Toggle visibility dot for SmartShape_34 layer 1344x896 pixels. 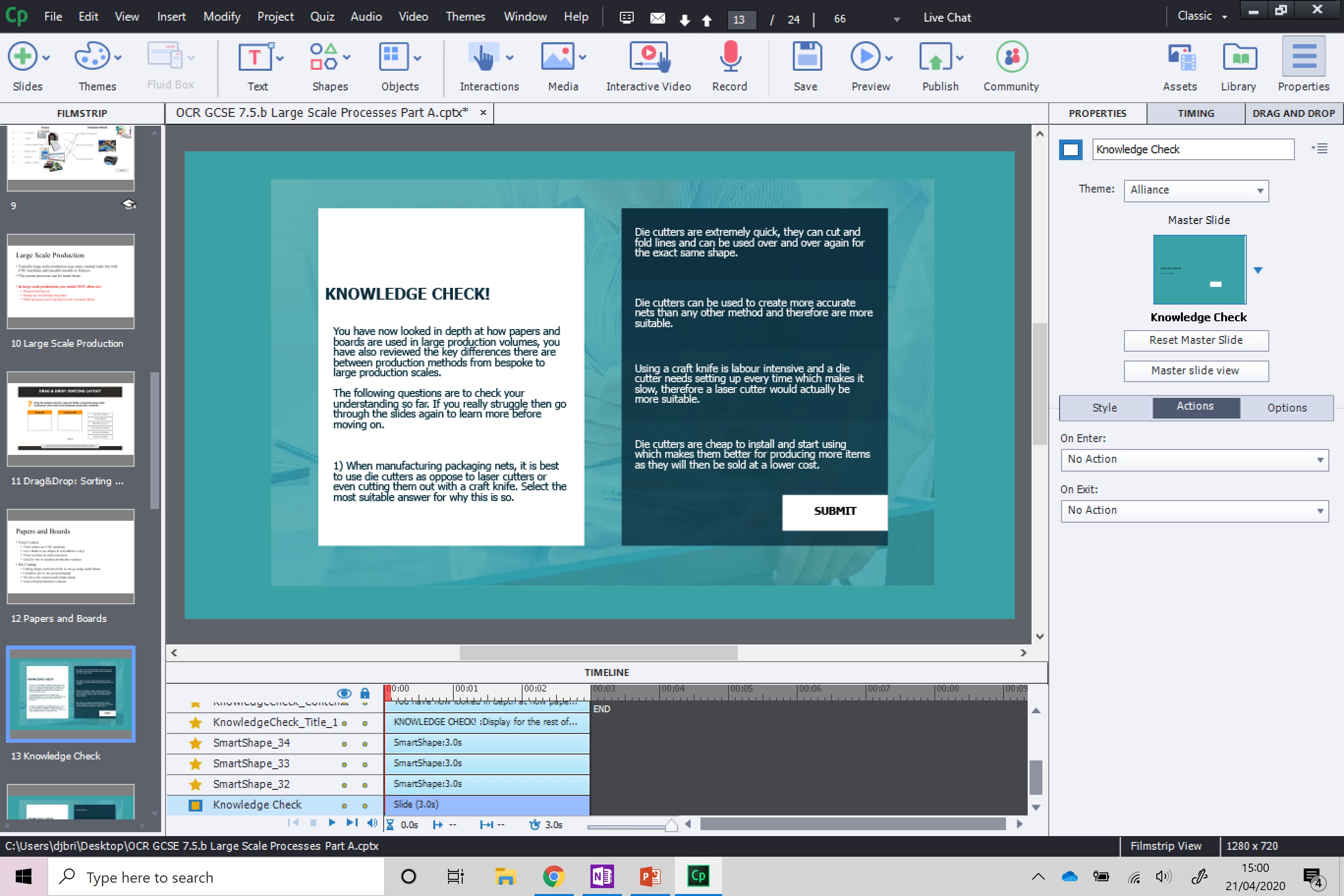[344, 744]
